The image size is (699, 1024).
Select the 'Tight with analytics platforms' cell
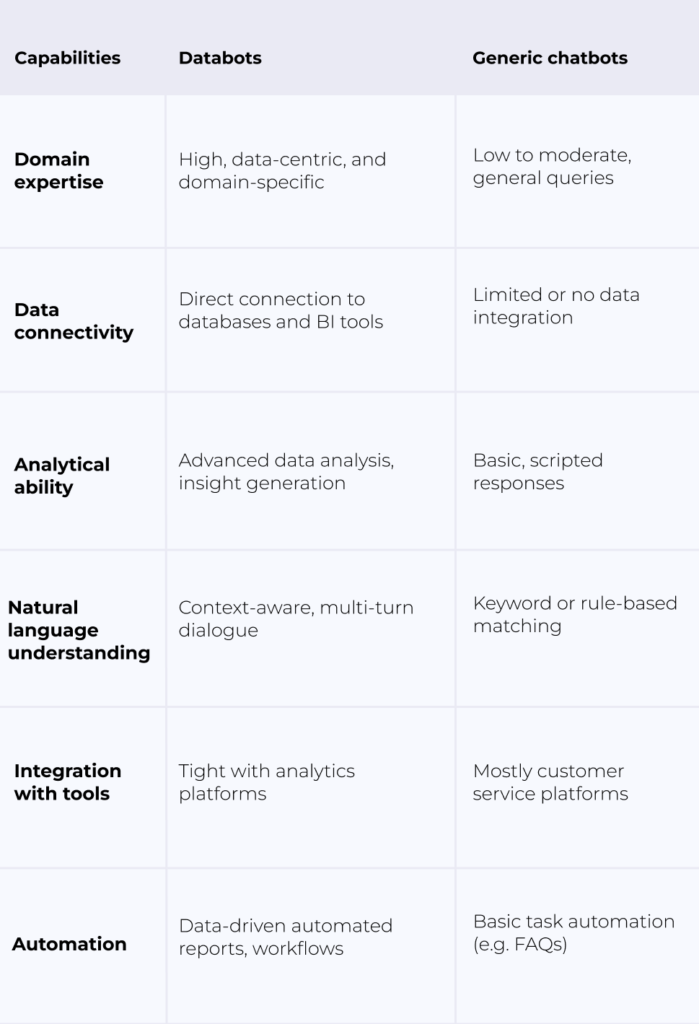267,782
